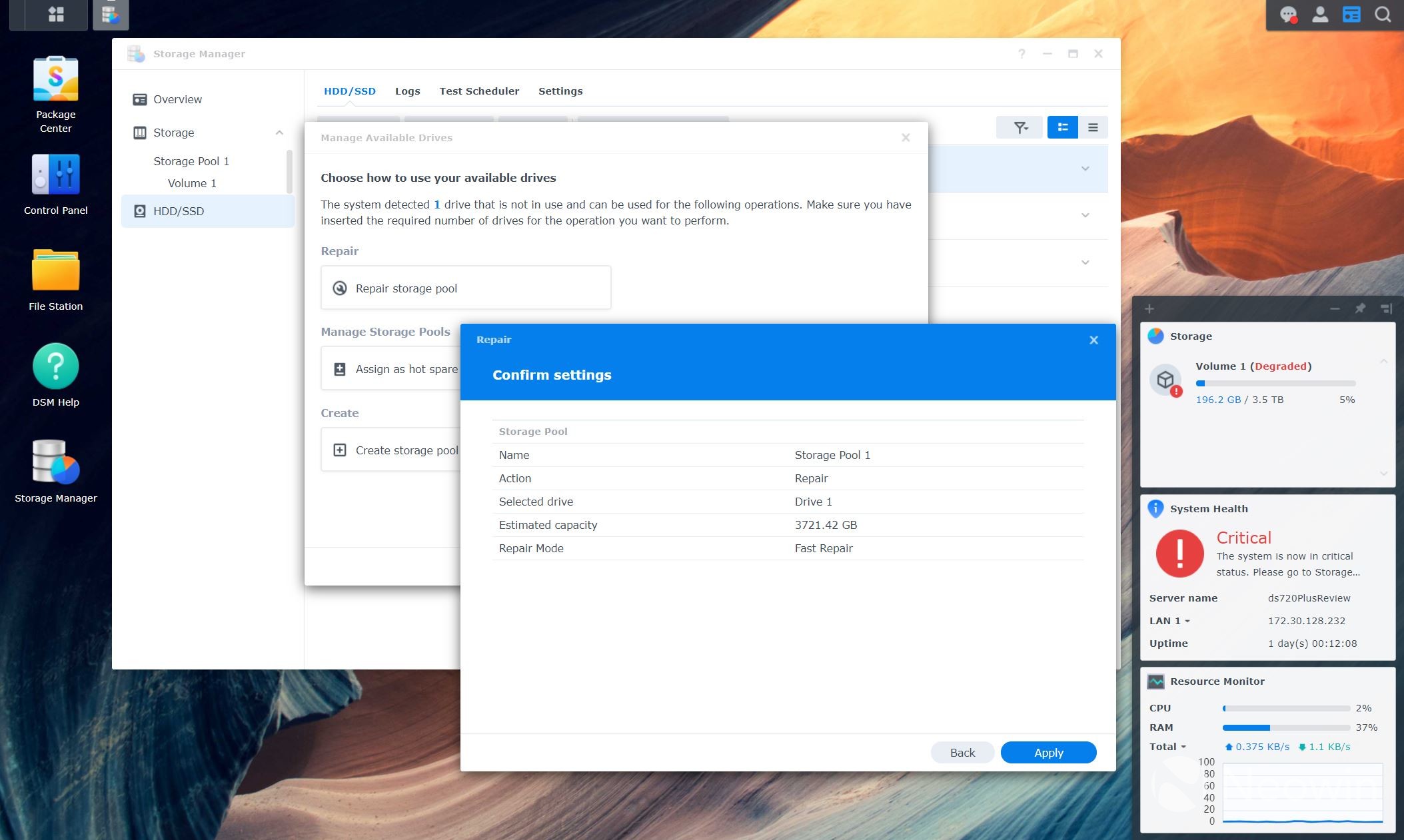Collapse the Storage tree in the sidebar

(279, 132)
